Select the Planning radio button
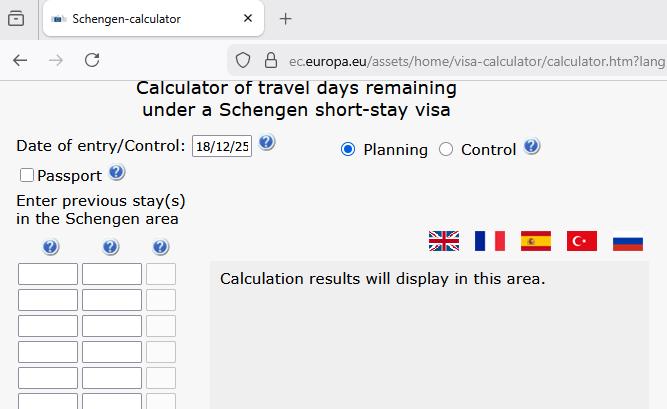The image size is (667, 409). (348, 149)
